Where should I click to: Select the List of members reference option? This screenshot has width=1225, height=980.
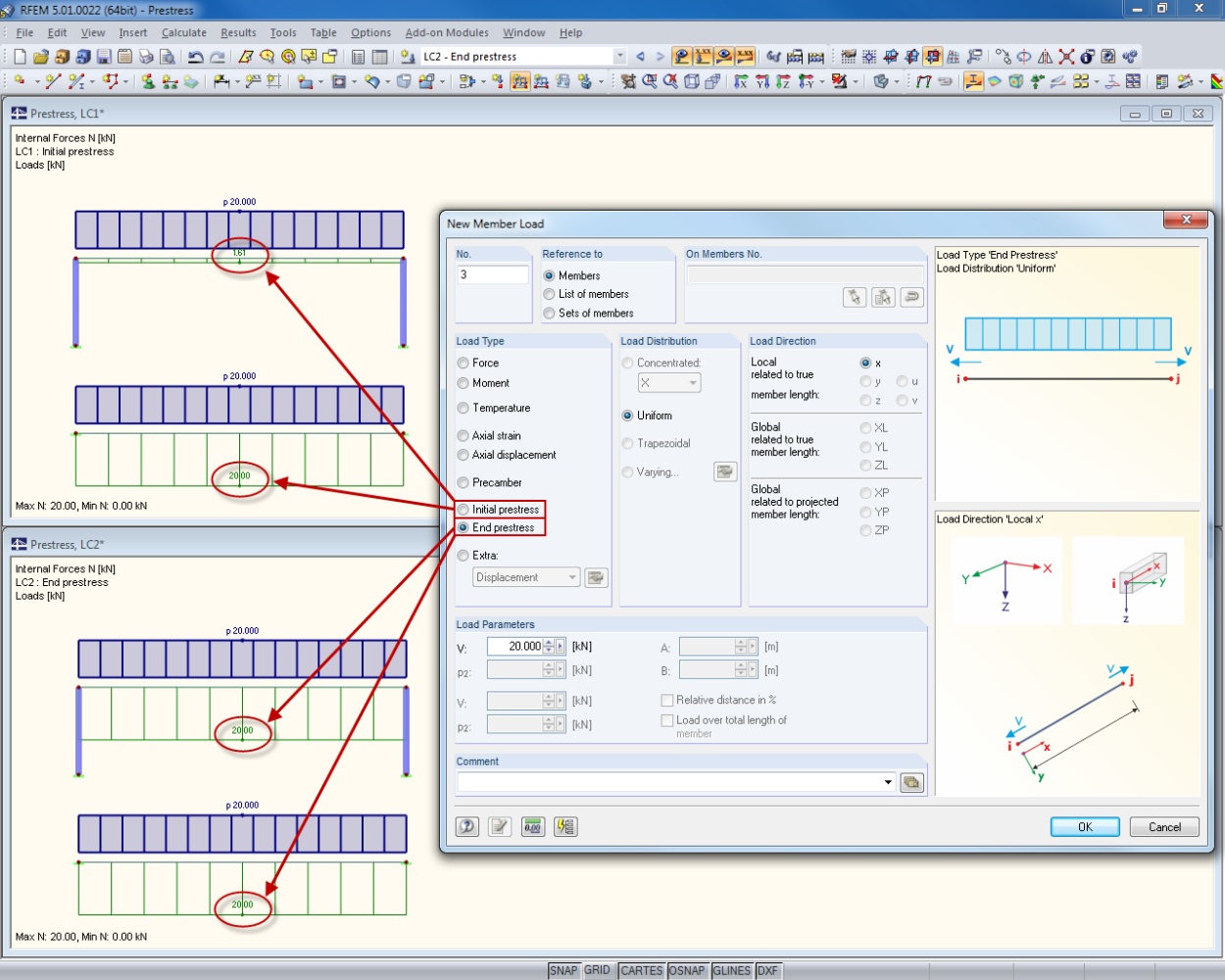550,294
